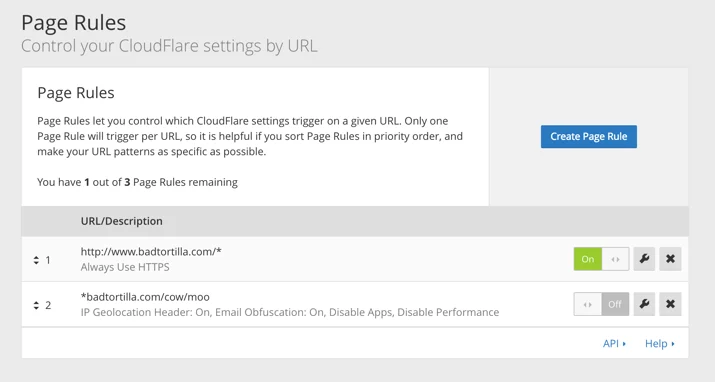Viewport: 715px width, 382px height.
Task: Open wrench settings for cow/moo rule
Action: click(644, 304)
